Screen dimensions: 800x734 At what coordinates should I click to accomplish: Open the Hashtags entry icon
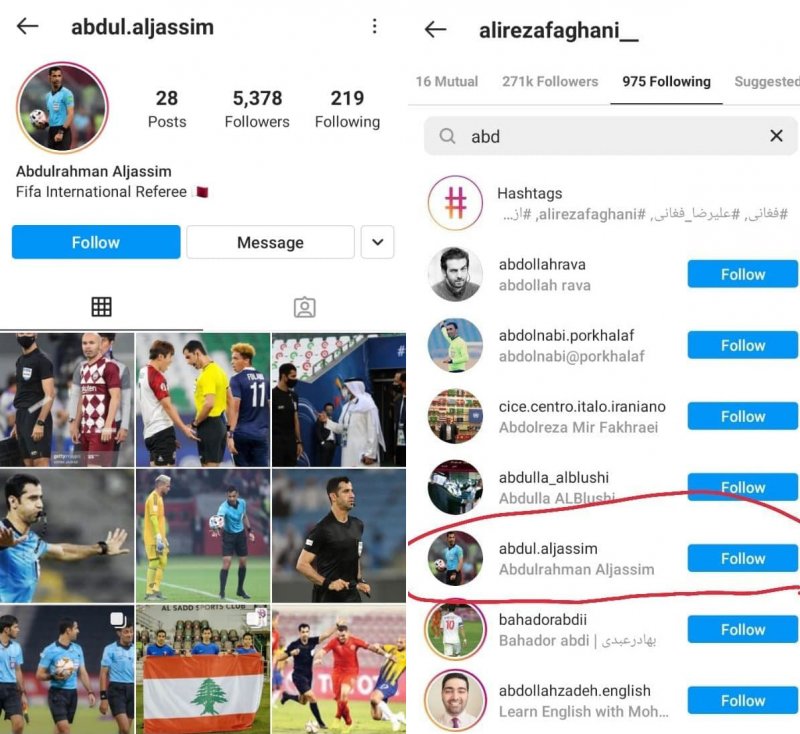(455, 203)
